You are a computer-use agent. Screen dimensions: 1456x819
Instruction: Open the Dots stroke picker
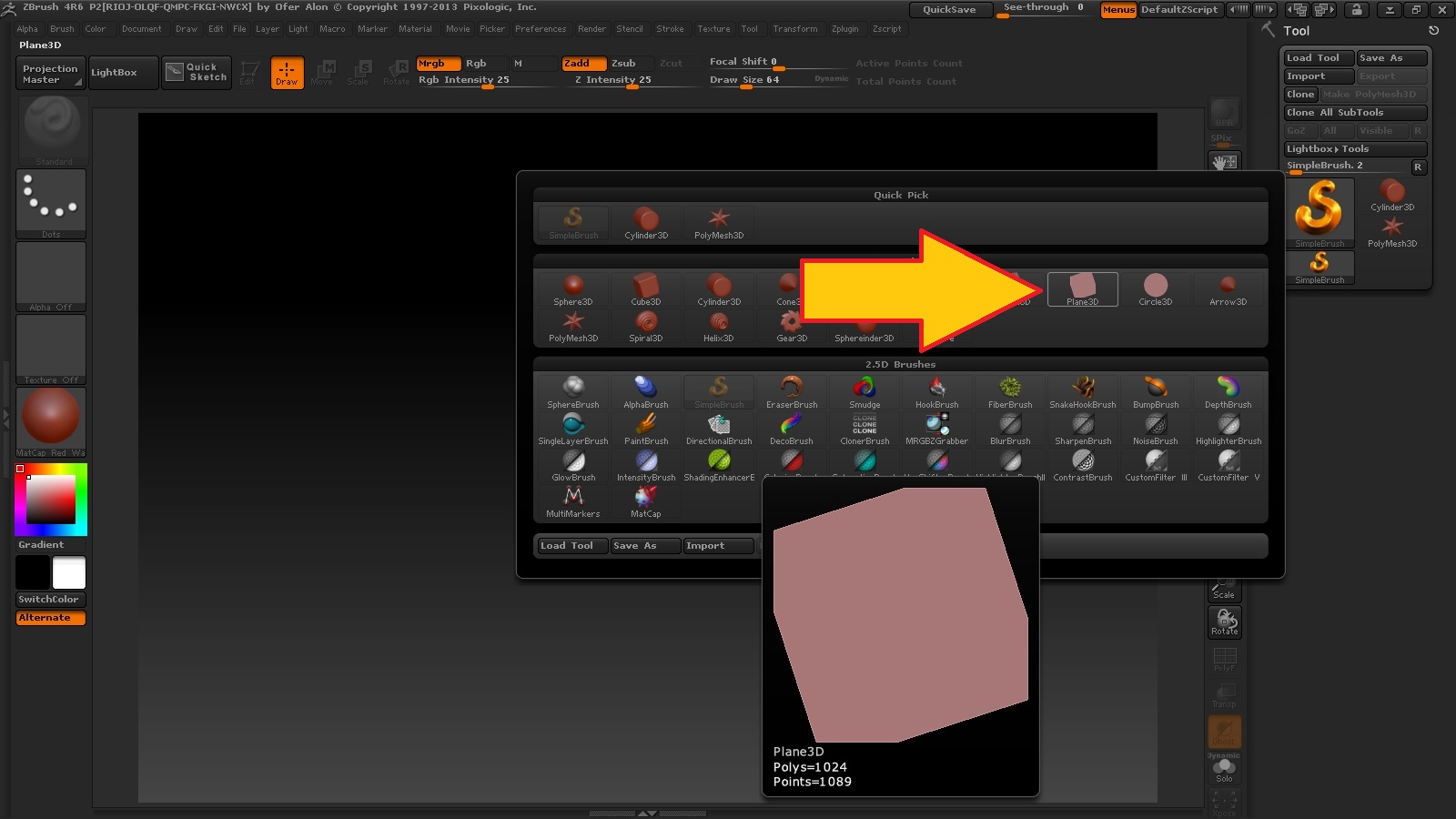(x=52, y=204)
